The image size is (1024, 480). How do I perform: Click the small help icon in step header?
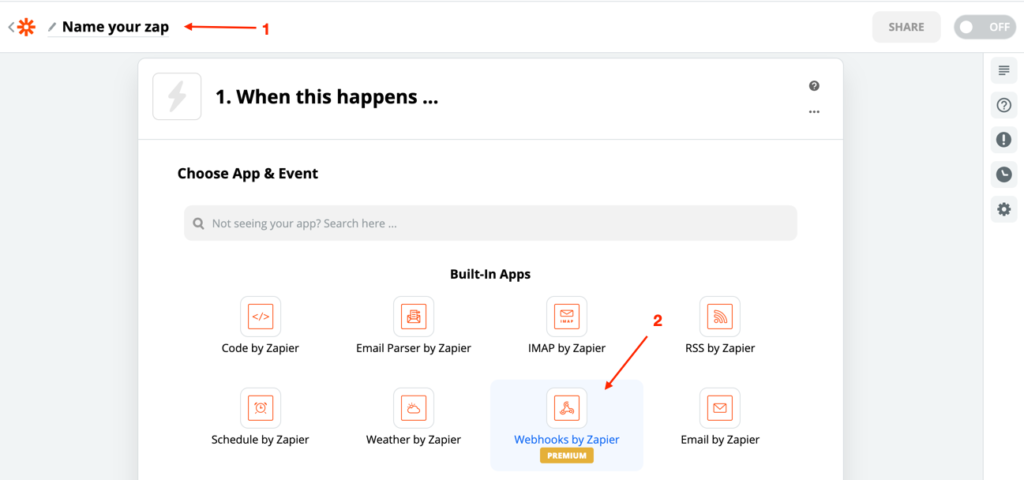(814, 86)
